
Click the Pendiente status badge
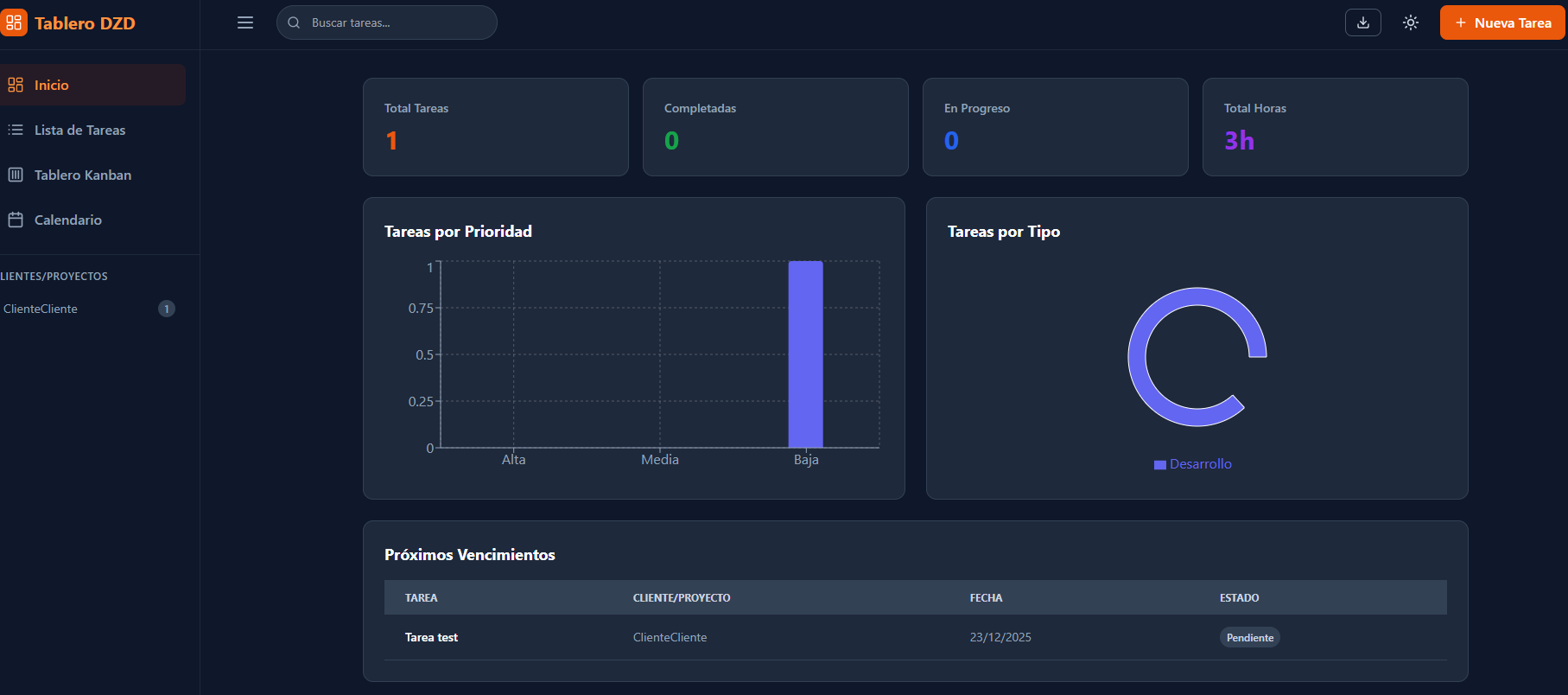tap(1250, 637)
